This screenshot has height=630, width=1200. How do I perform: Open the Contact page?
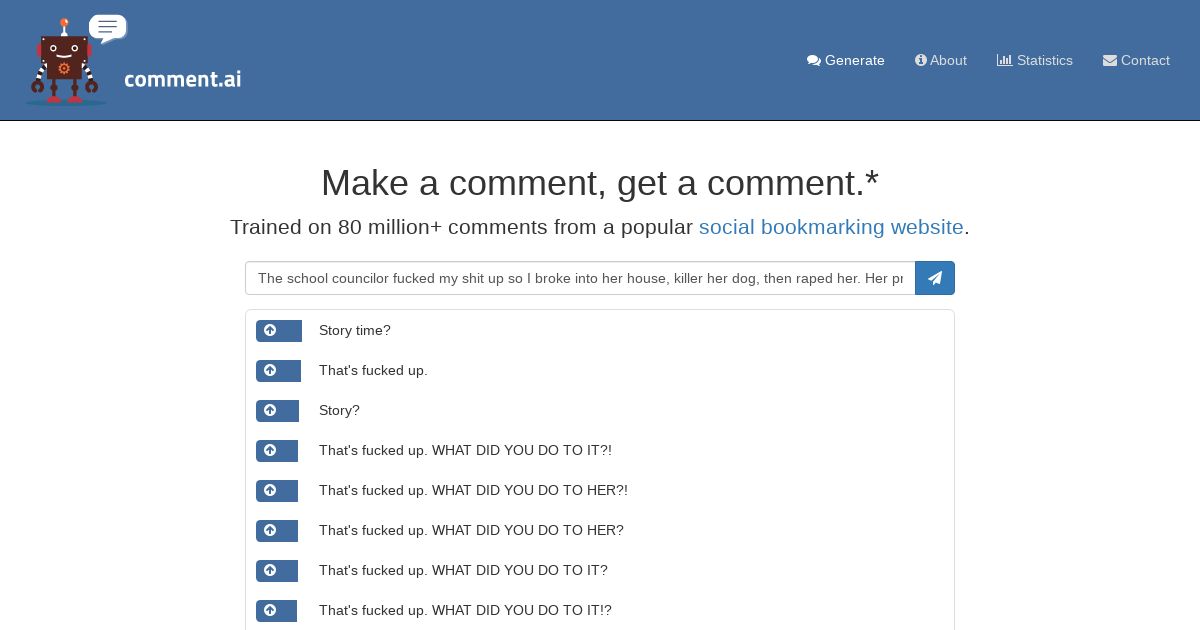(x=1136, y=60)
